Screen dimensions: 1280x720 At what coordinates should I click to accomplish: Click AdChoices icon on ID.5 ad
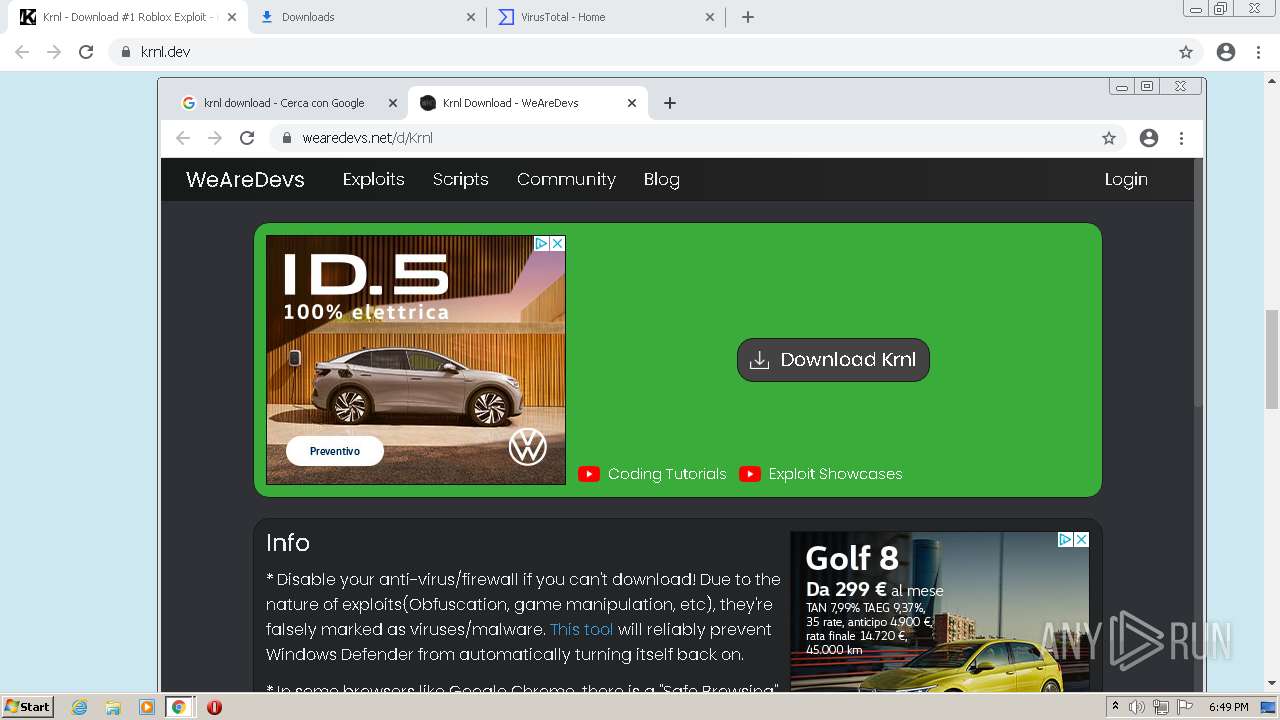click(541, 243)
